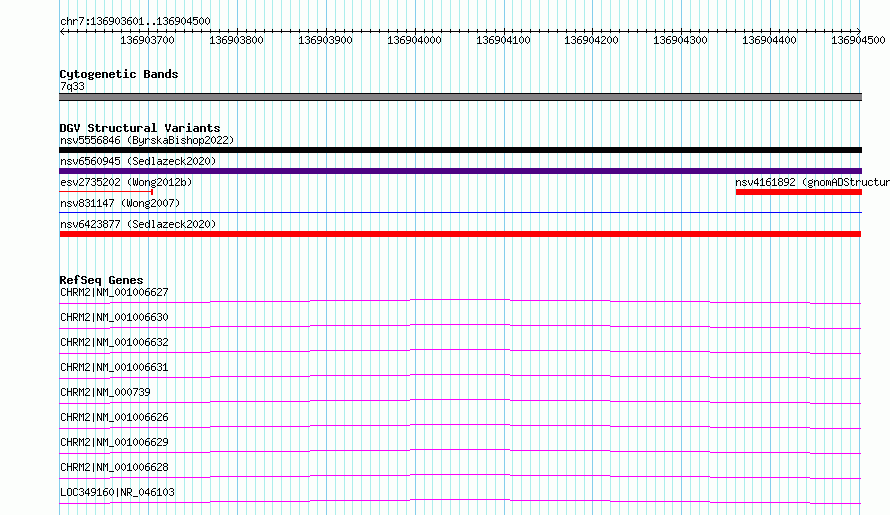Click ruler position 136904300
Image resolution: width=890 pixels, height=515 pixels.
(681, 40)
